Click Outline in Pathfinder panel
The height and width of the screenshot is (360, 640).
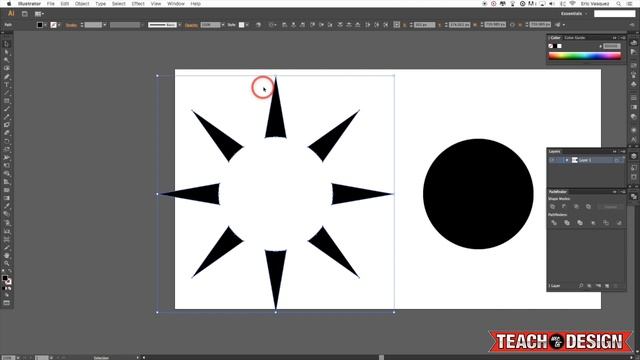coord(606,223)
